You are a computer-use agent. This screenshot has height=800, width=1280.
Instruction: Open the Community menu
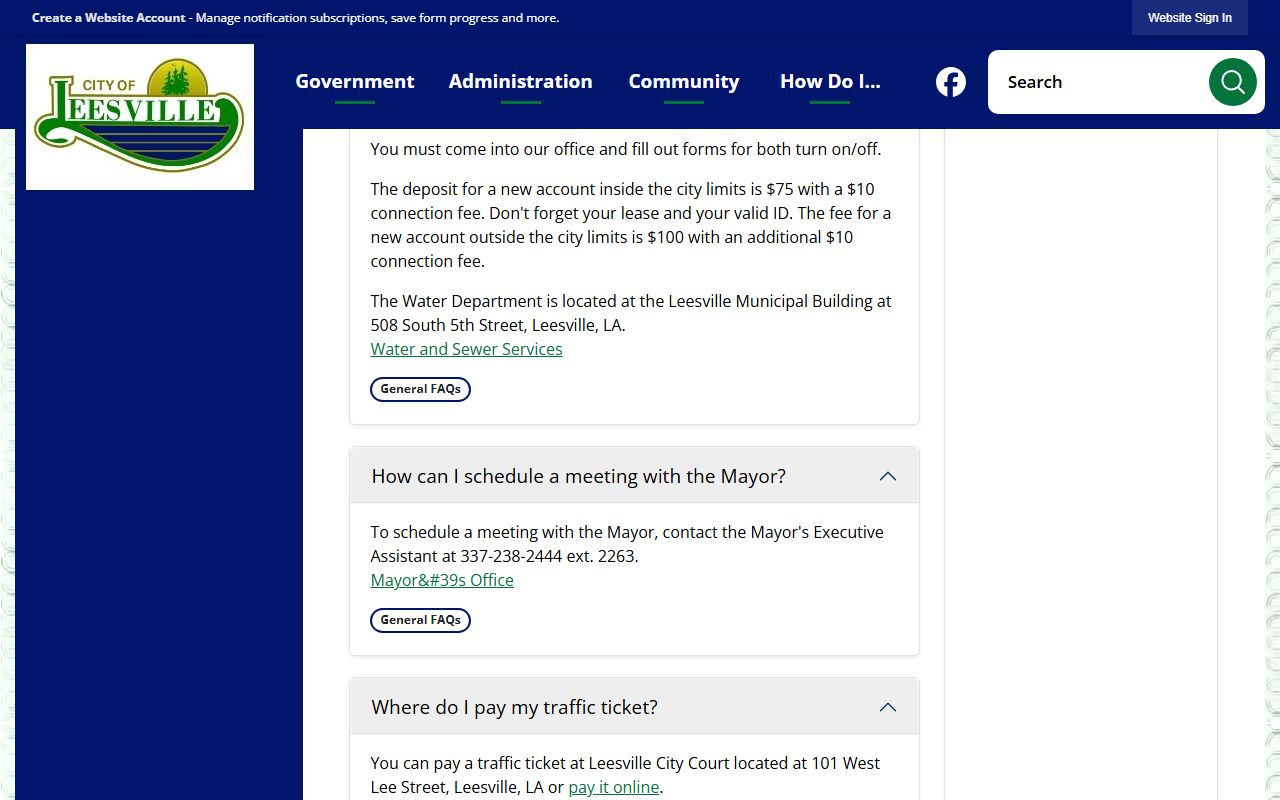click(x=684, y=82)
